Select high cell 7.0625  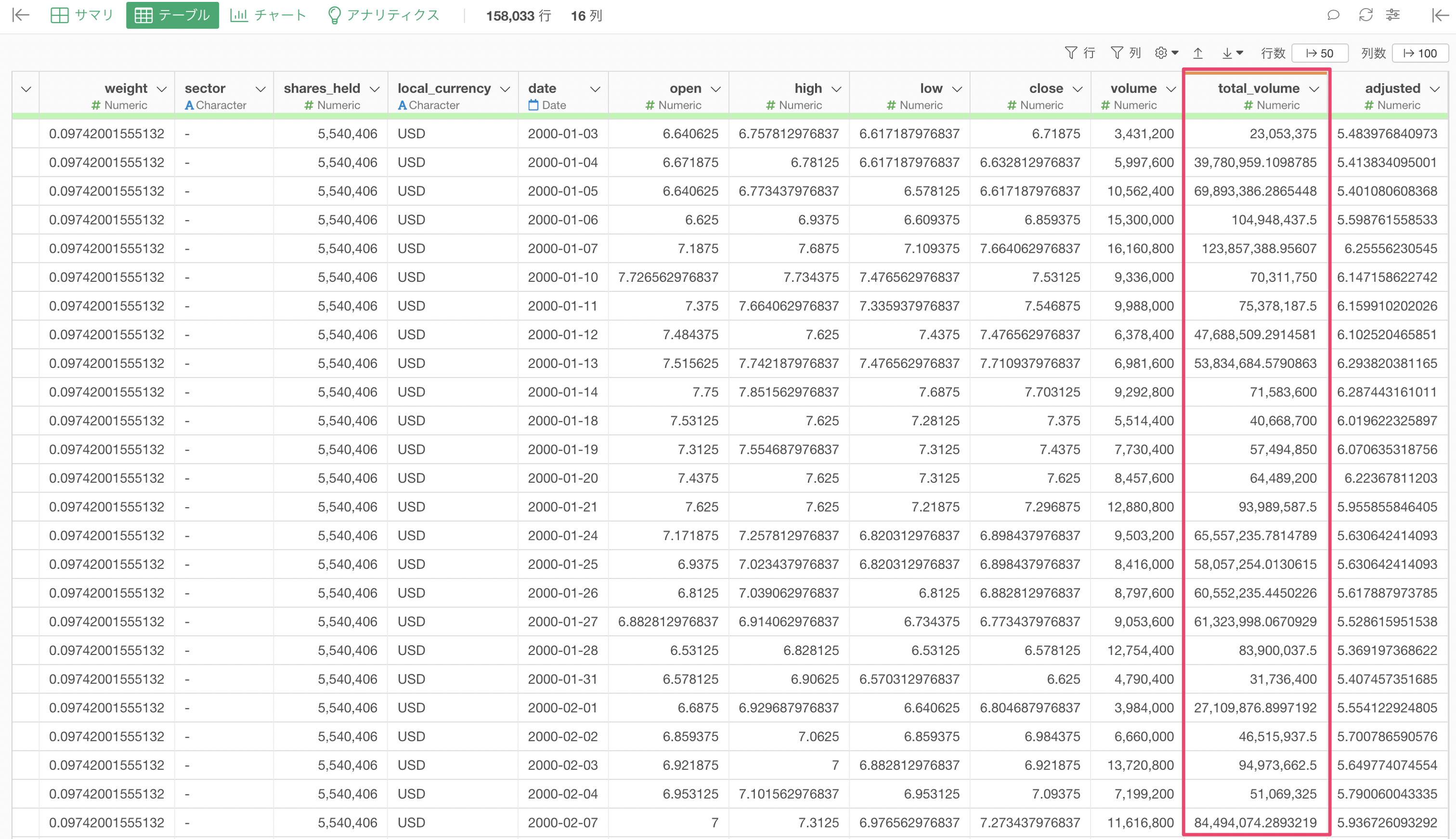(x=789, y=736)
